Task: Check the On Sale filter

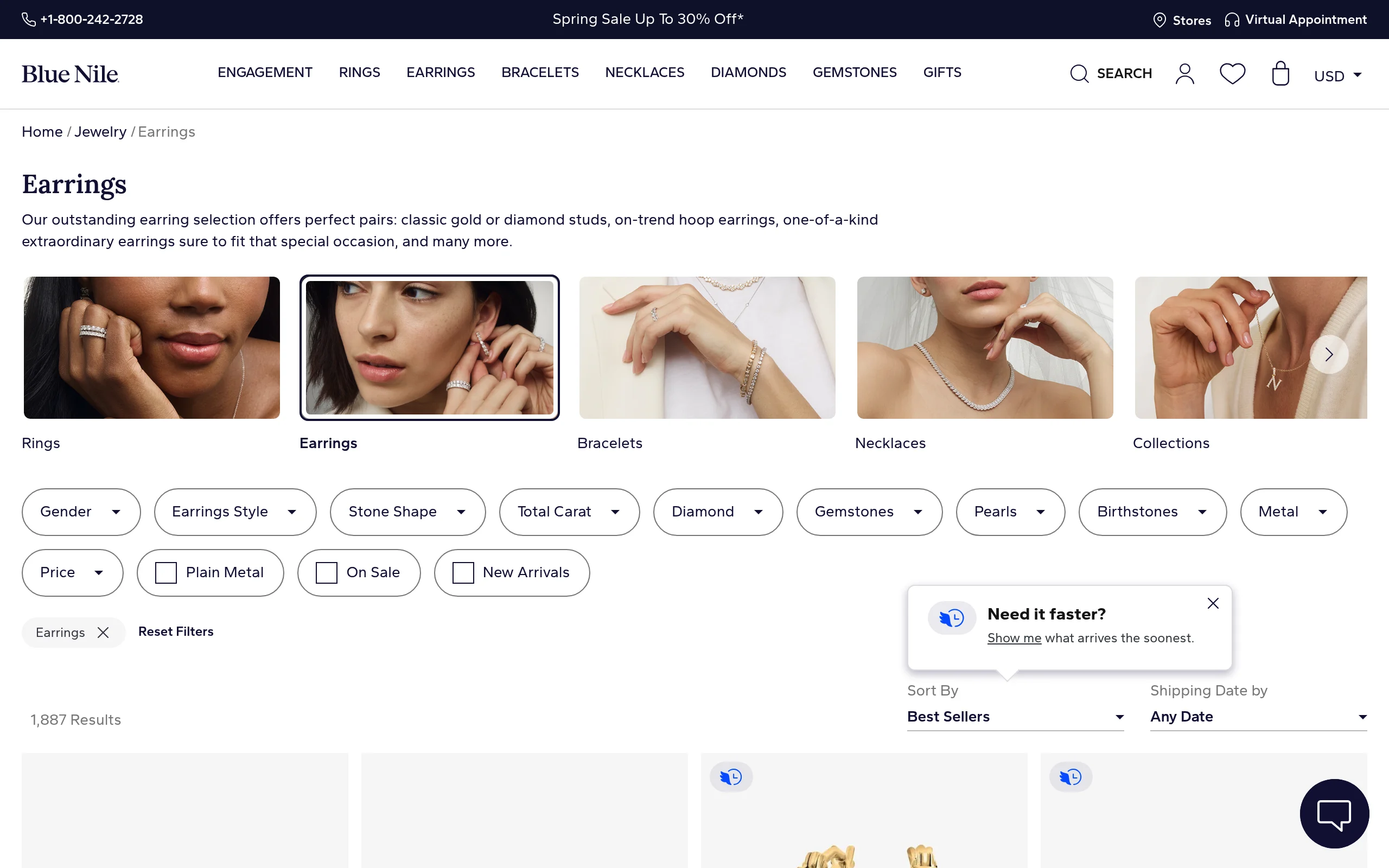Action: click(x=326, y=572)
